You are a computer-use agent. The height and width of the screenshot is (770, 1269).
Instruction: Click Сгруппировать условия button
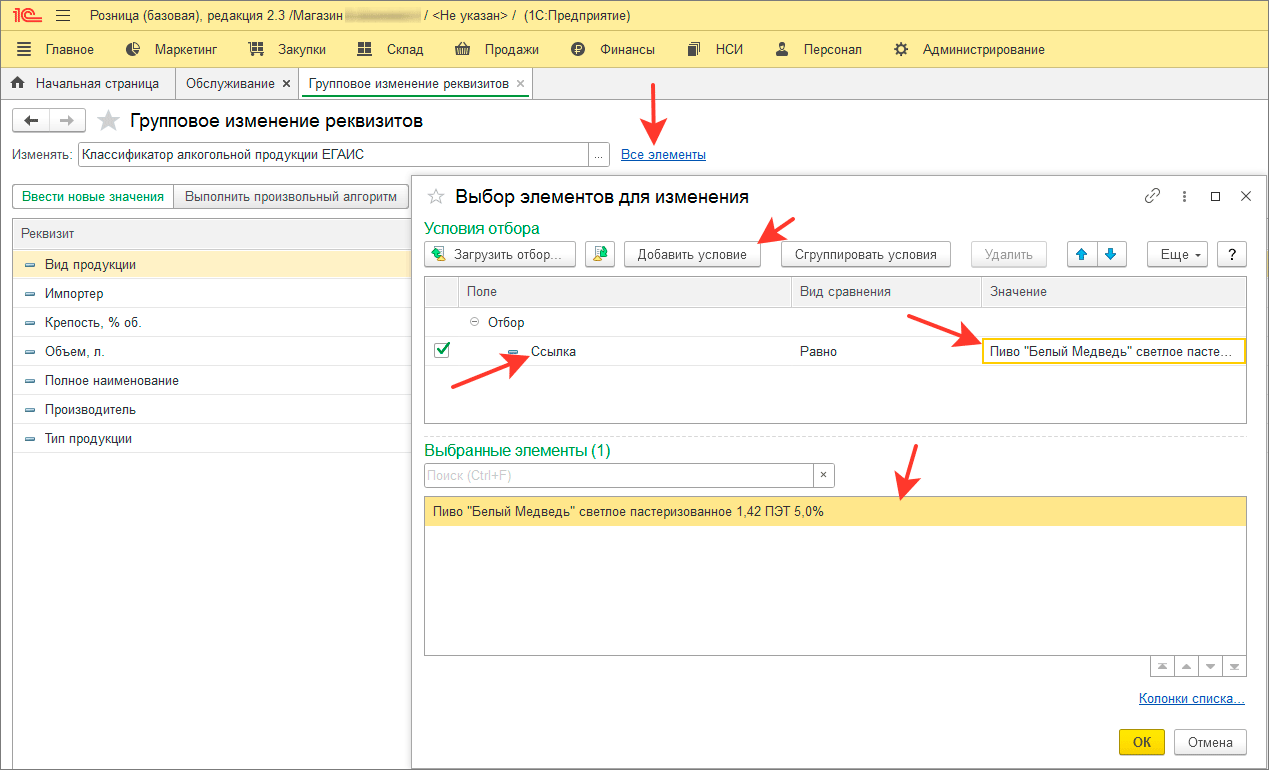click(866, 254)
